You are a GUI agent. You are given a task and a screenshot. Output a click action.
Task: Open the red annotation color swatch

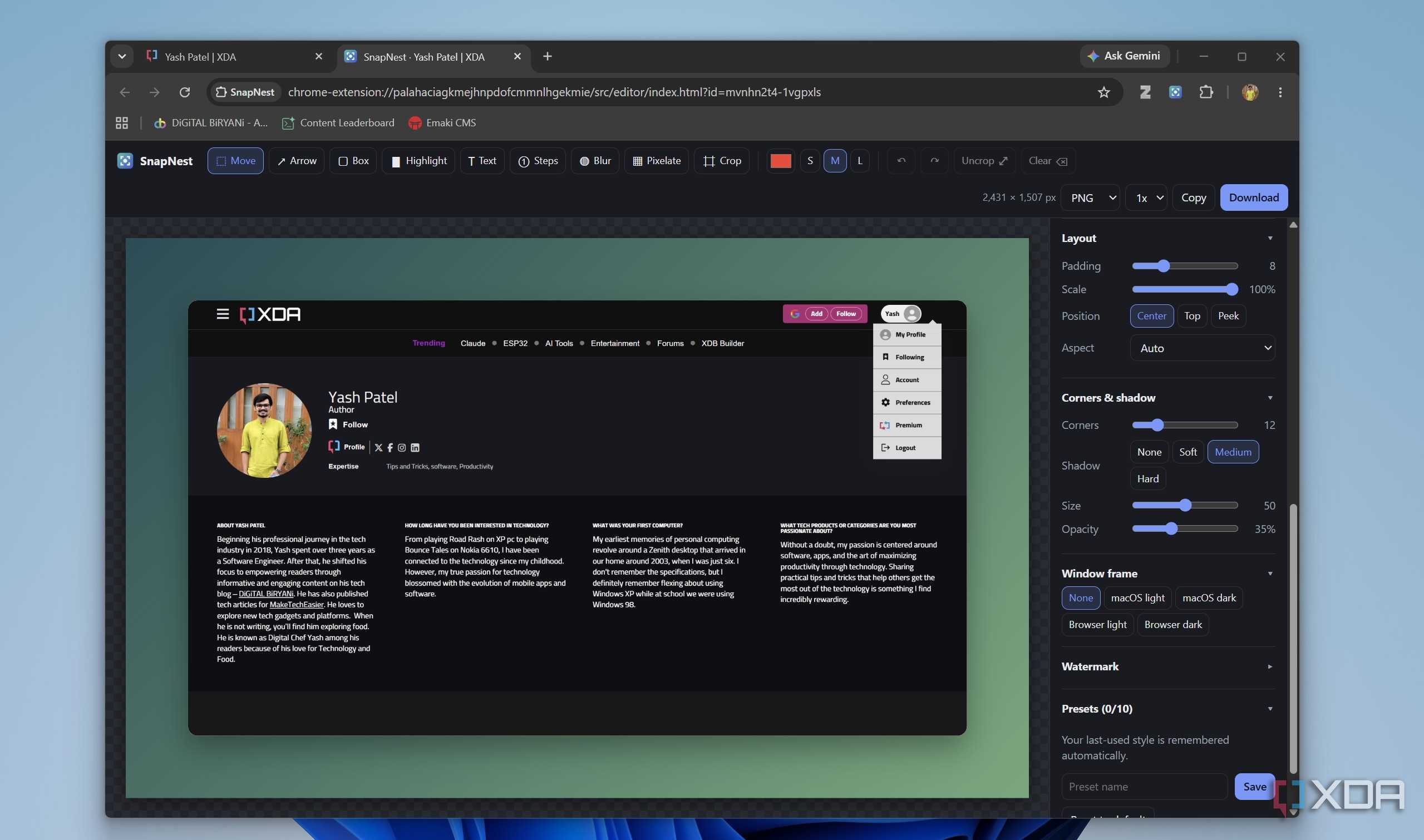[x=780, y=161]
